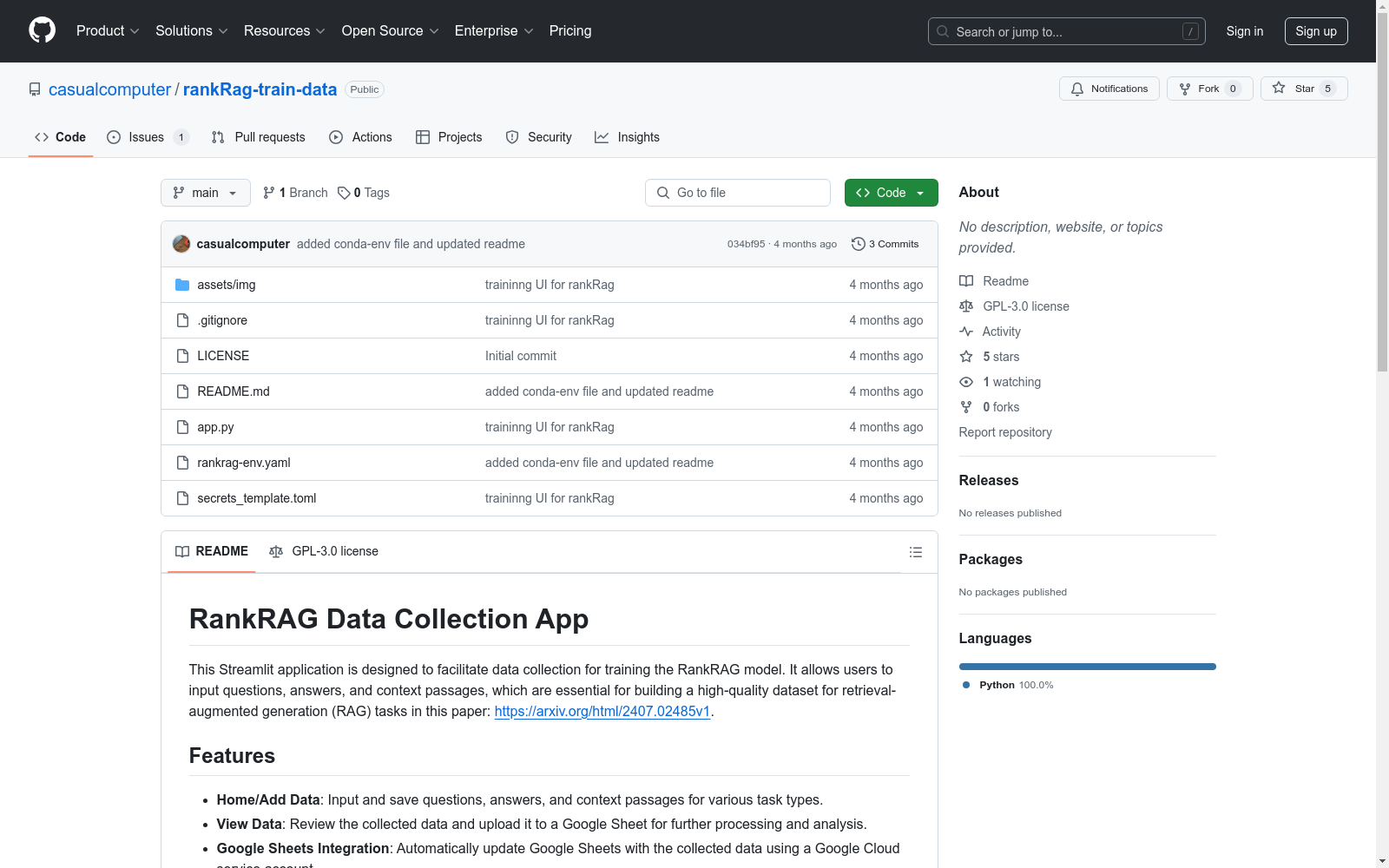Image resolution: width=1389 pixels, height=868 pixels.
Task: Expand the Solutions menu
Action: click(x=192, y=30)
